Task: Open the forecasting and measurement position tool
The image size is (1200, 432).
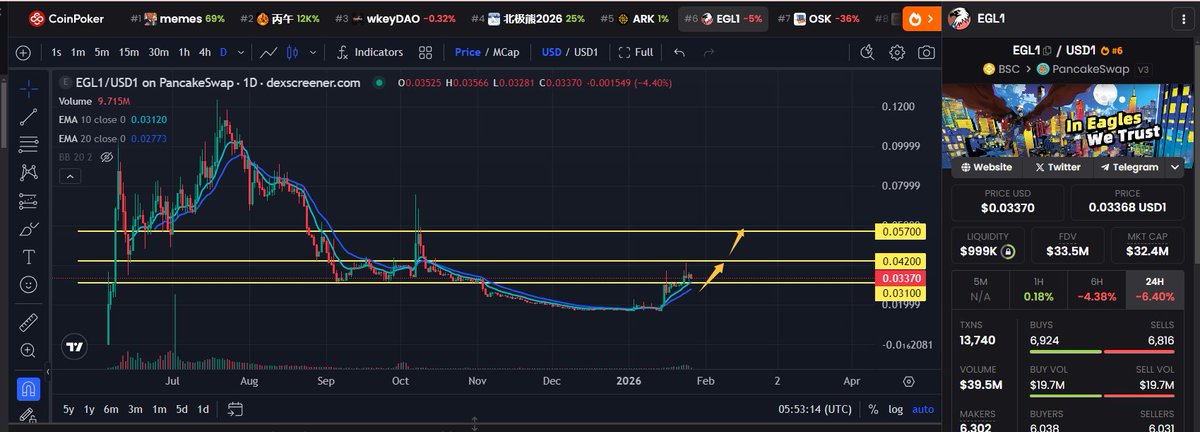Action: click(x=28, y=201)
